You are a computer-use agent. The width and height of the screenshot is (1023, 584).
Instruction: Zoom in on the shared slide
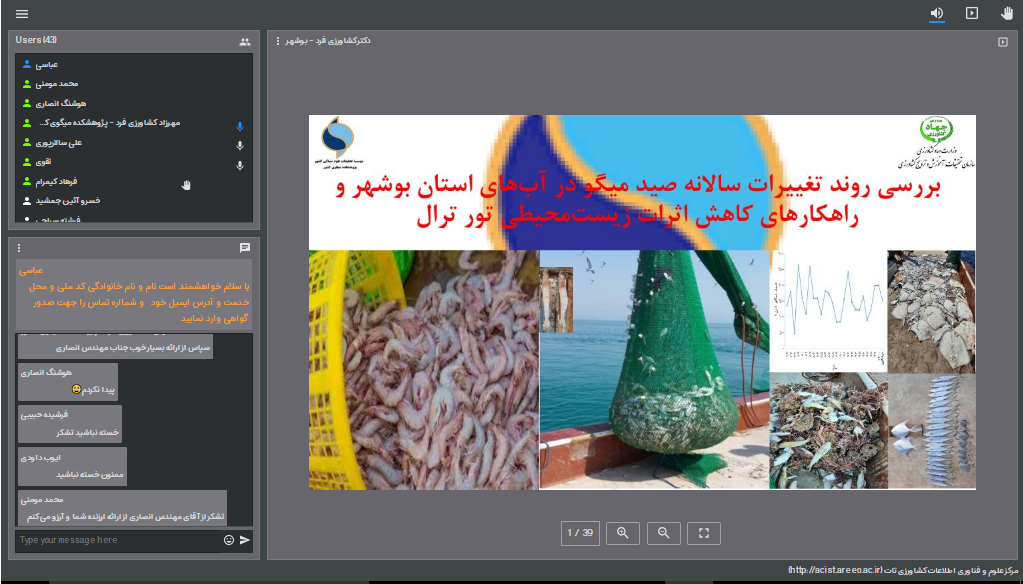click(622, 533)
